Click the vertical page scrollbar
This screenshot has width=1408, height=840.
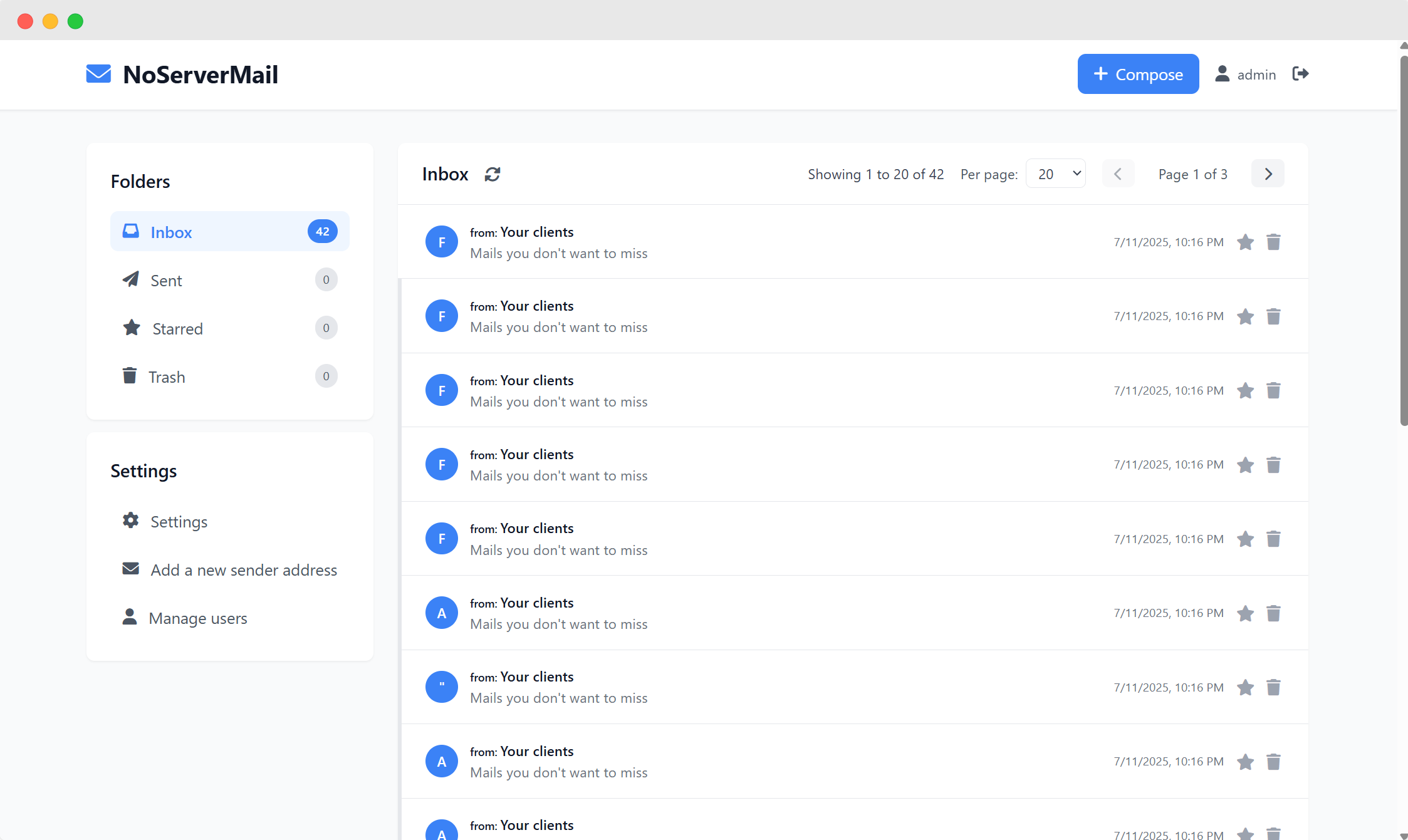(1404, 241)
